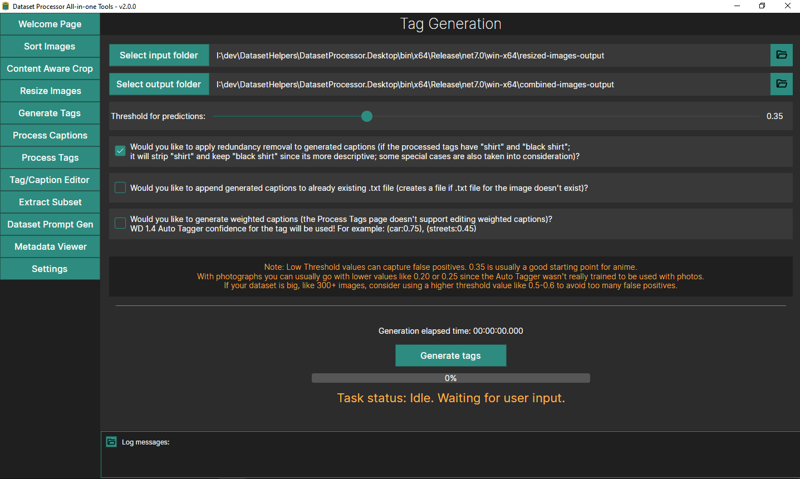Open Settings page in sidebar
The width and height of the screenshot is (800, 479).
pos(50,269)
